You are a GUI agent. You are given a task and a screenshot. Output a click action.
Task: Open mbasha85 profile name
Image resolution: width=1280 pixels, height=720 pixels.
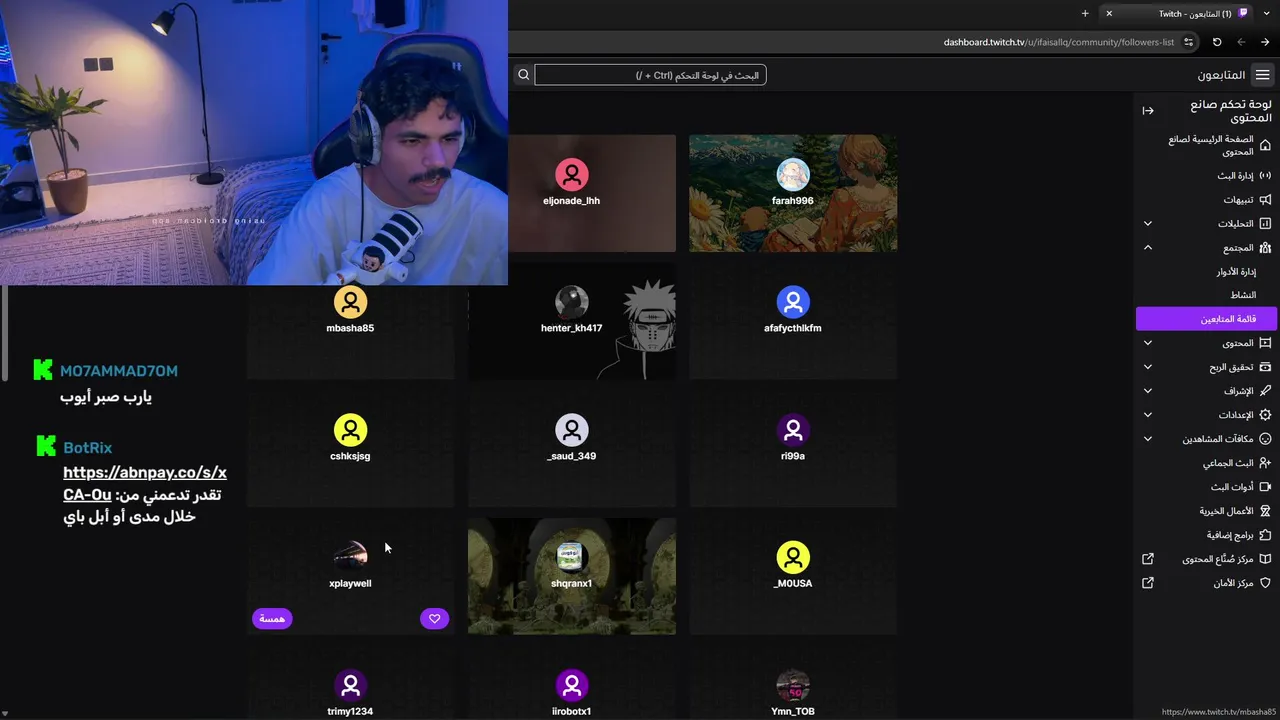[x=350, y=328]
